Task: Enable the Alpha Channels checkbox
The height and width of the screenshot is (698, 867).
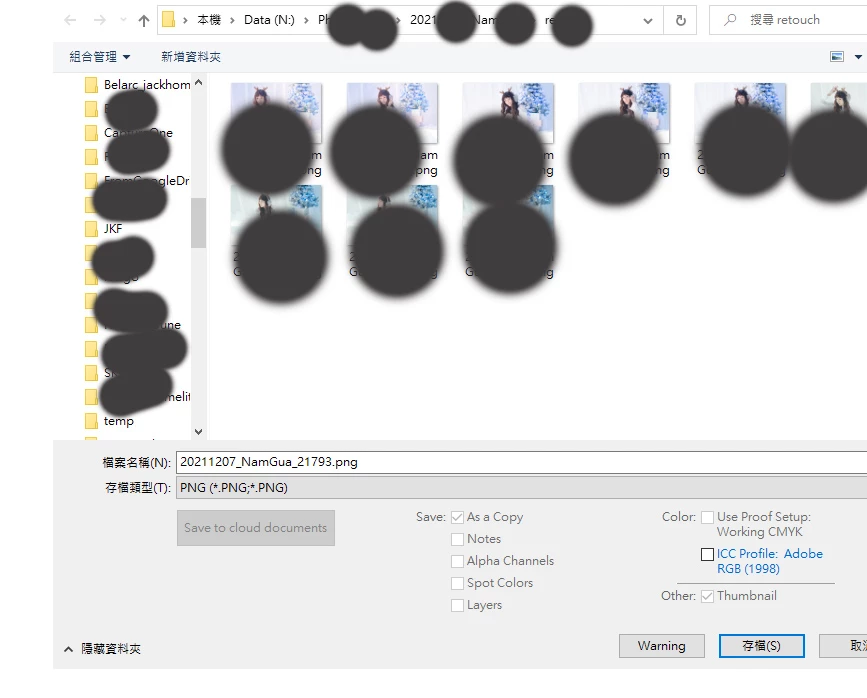Action: [457, 561]
